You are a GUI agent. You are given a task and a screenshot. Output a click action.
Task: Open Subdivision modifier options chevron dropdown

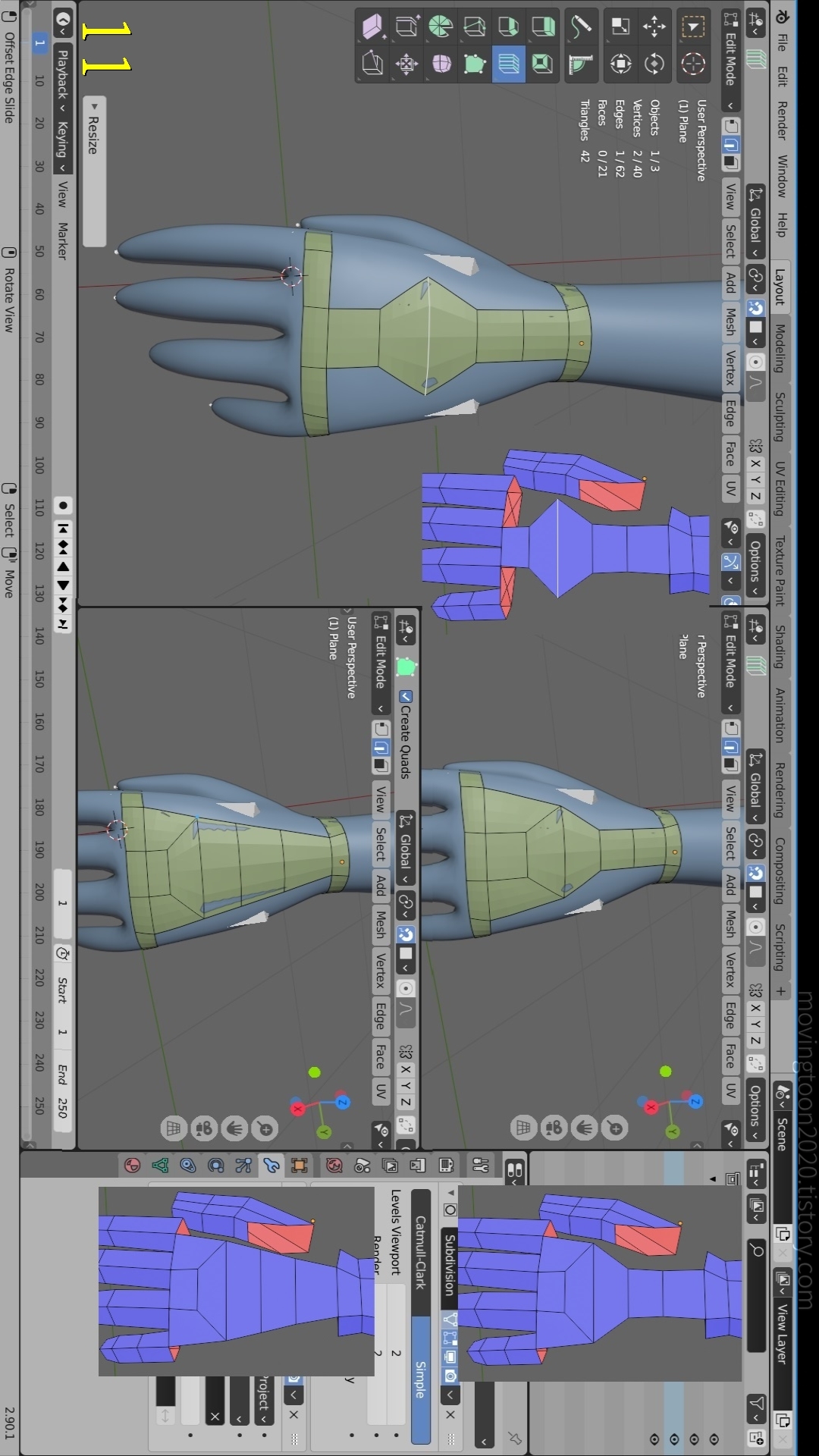(450, 1394)
